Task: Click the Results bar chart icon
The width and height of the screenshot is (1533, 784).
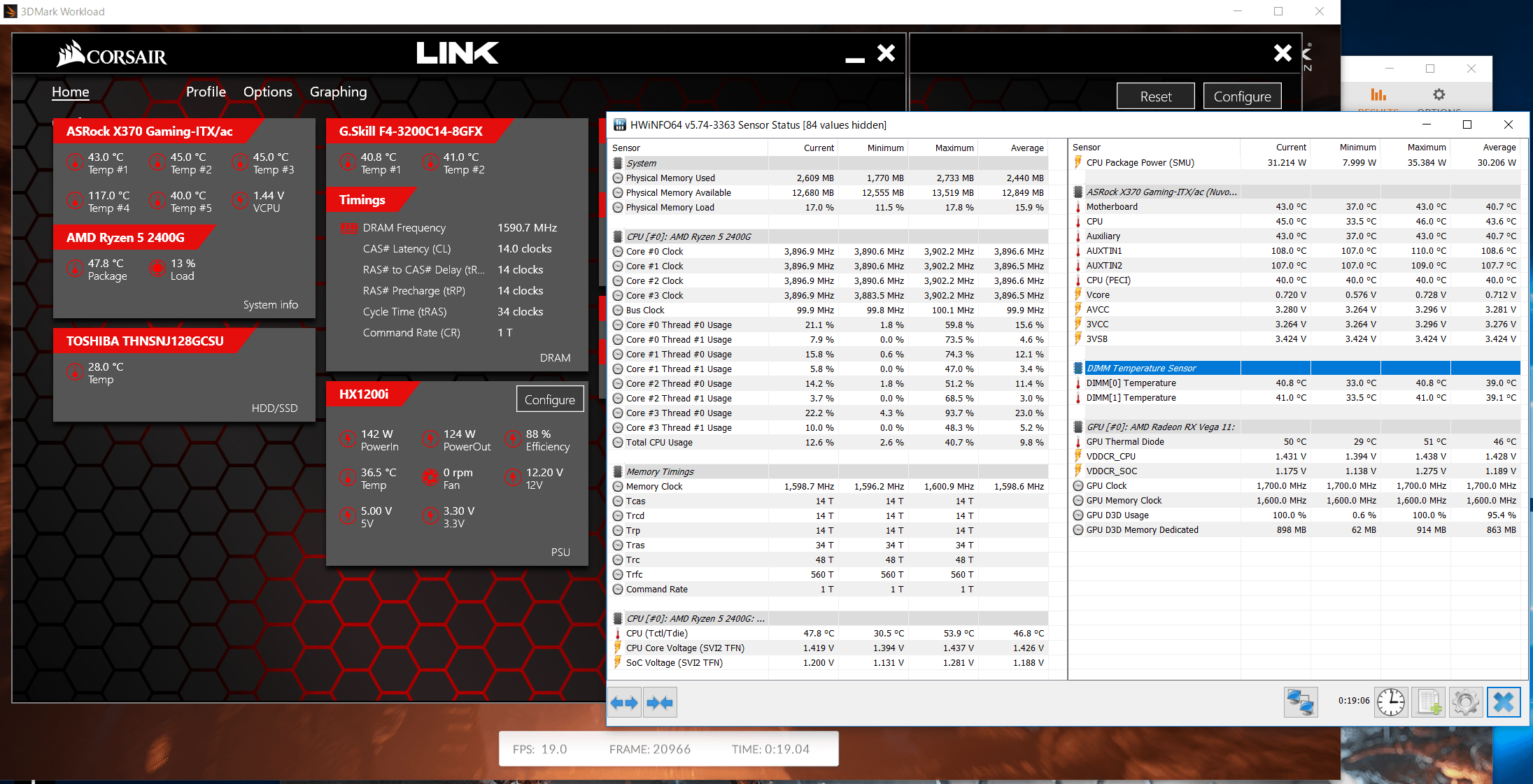Action: coord(1378,94)
